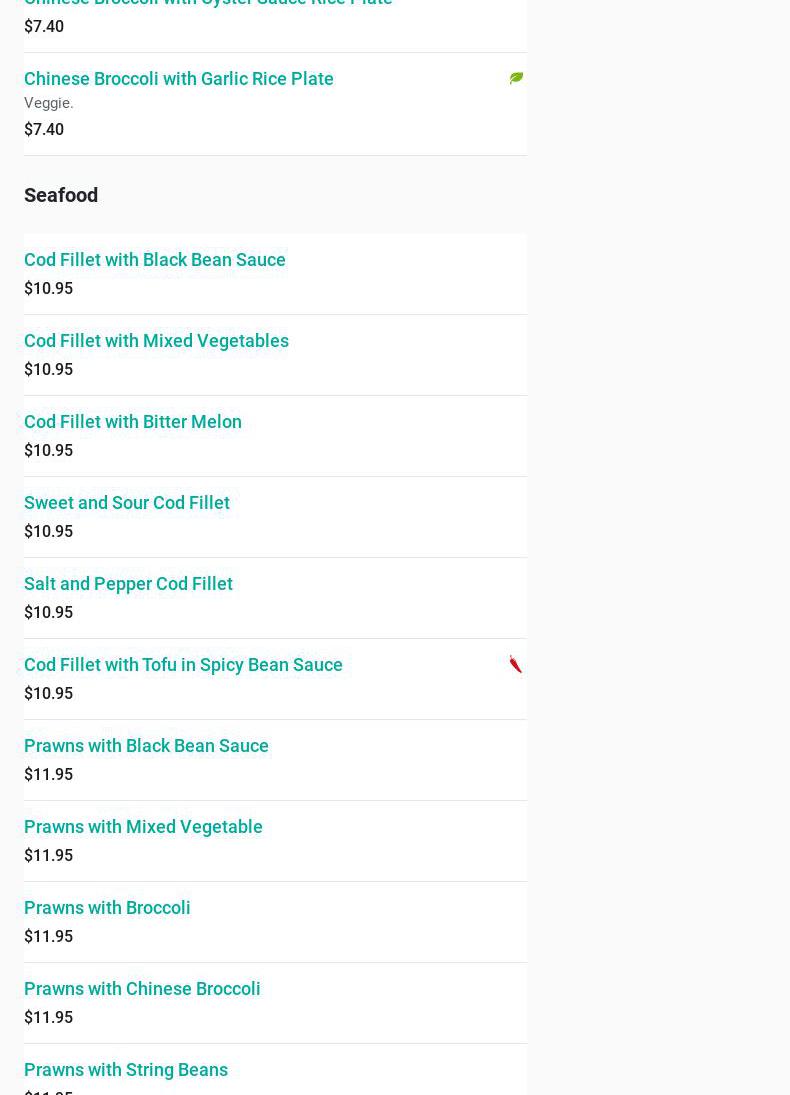Open Salt and Pepper Cod Fillet

[128, 584]
